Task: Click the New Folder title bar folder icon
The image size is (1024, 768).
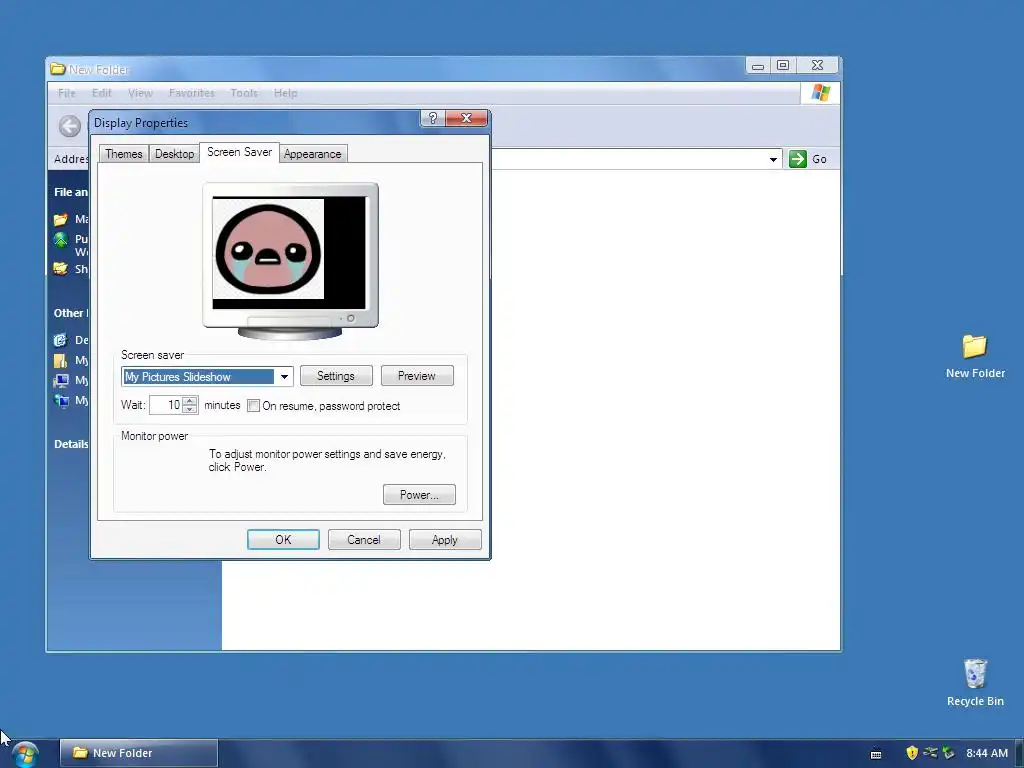Action: tap(58, 69)
